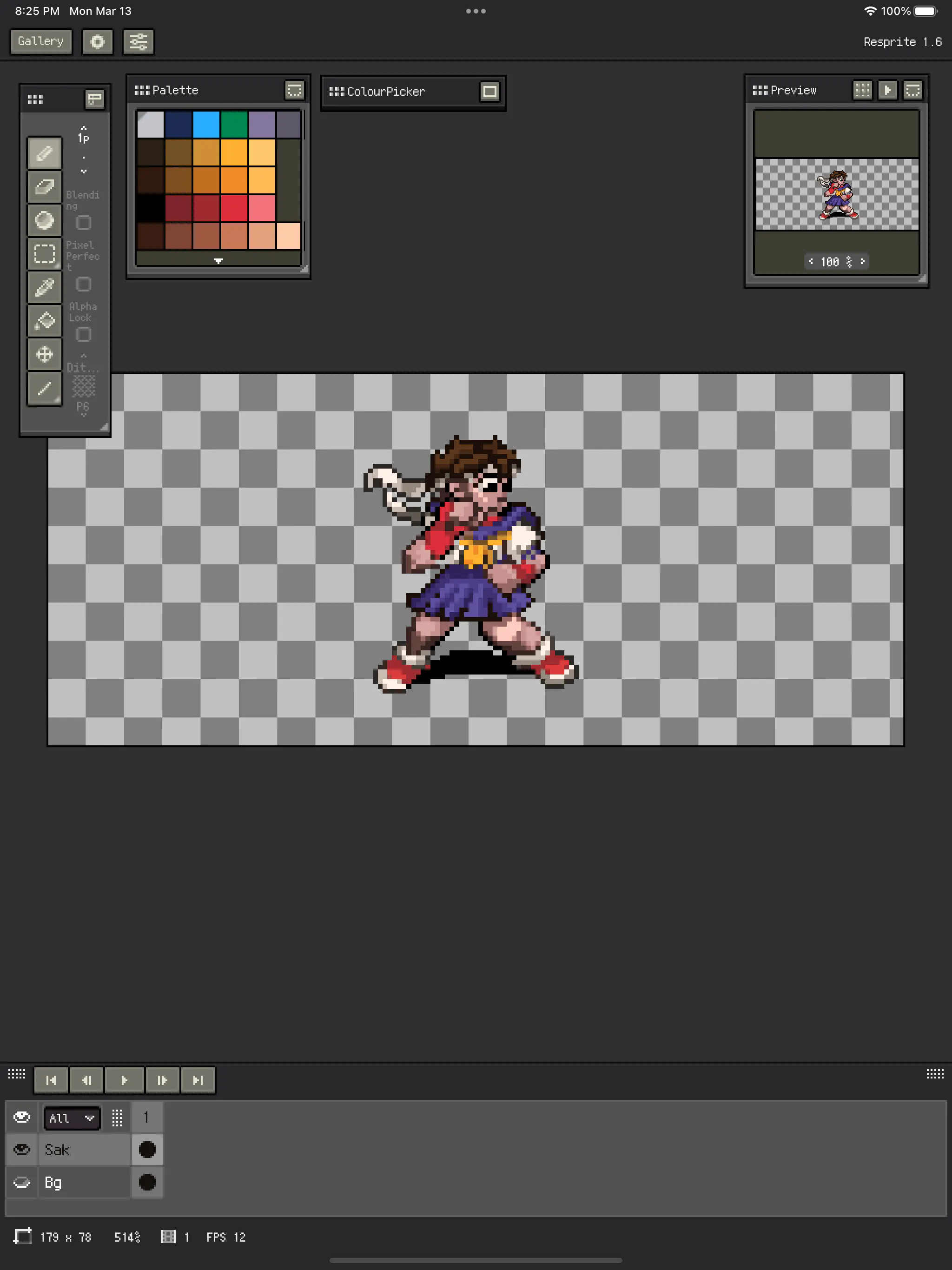
Task: Show the Bg layer
Action: [22, 1182]
